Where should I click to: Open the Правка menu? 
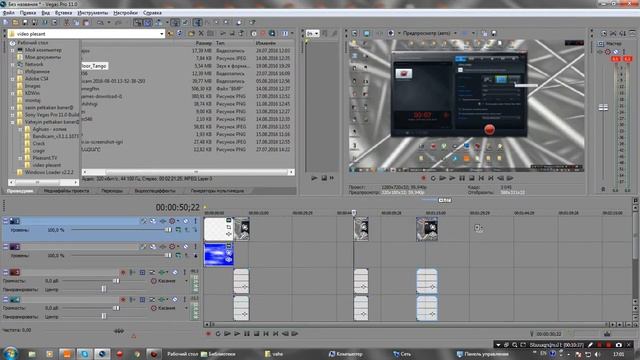(27, 13)
